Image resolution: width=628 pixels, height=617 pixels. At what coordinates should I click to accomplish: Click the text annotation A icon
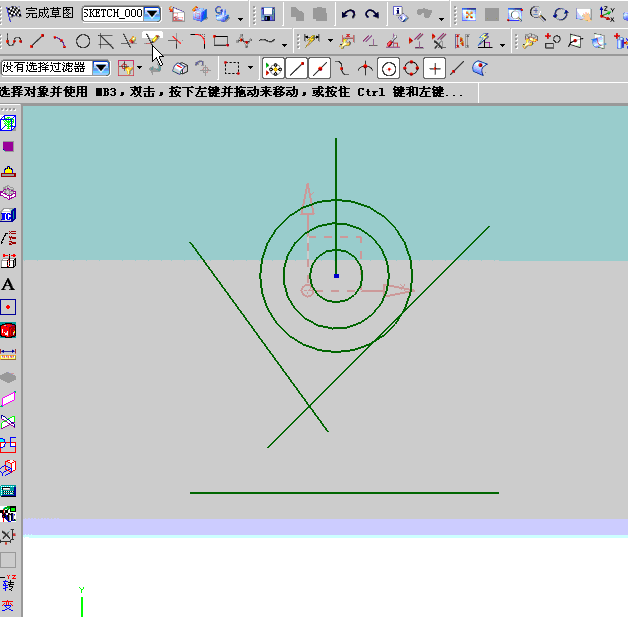(9, 284)
